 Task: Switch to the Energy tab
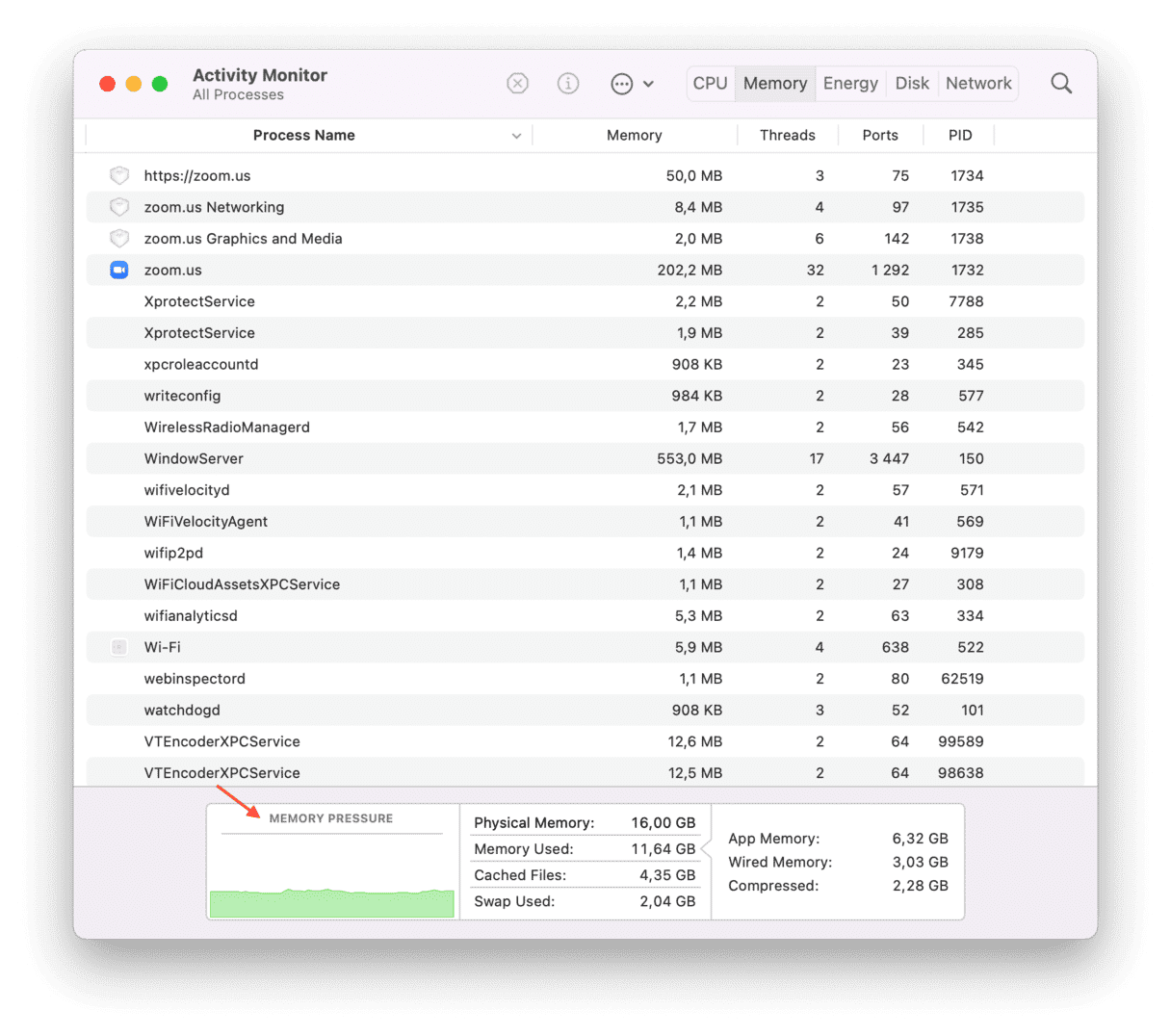point(849,84)
